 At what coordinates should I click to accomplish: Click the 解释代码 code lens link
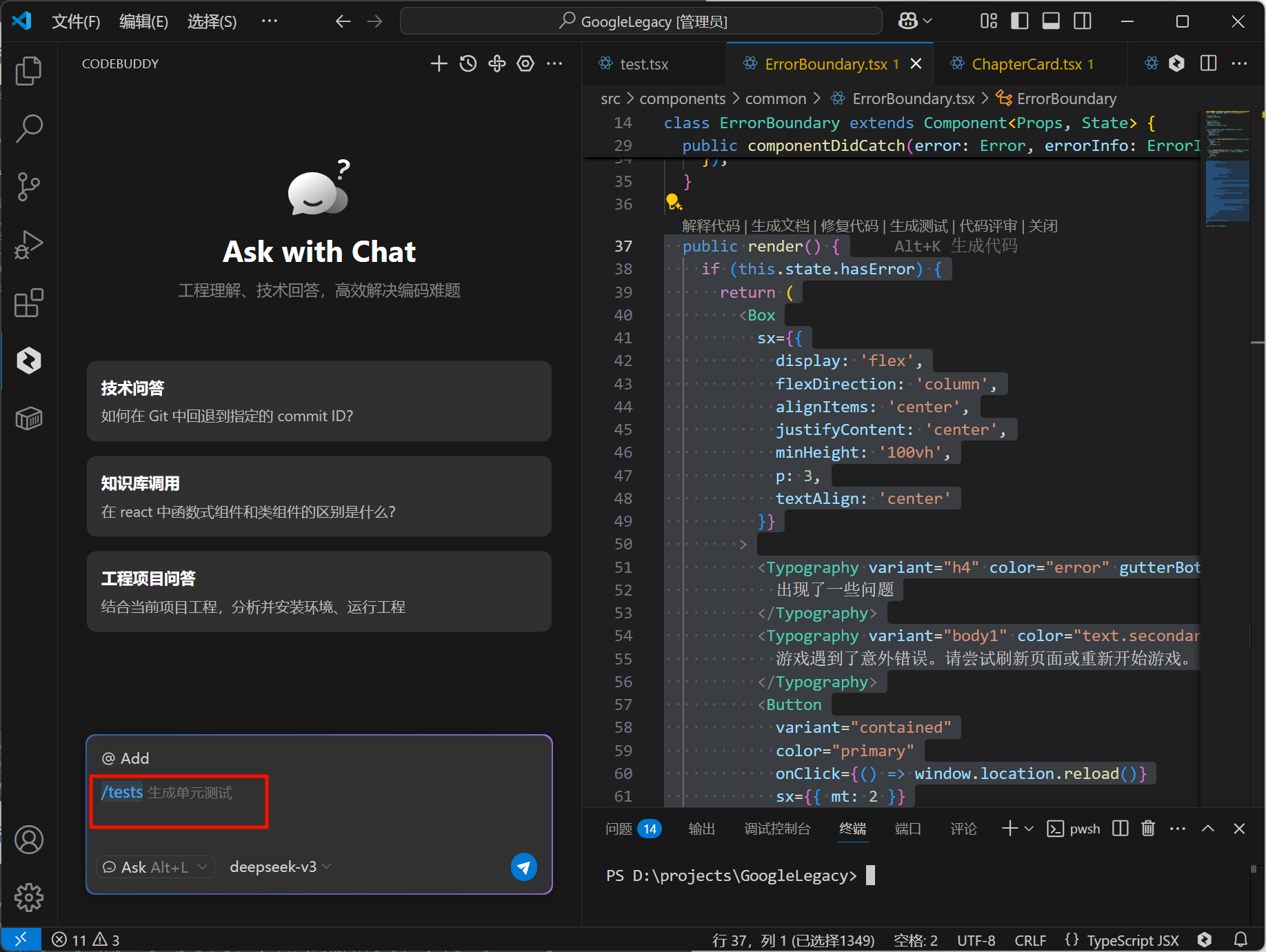click(x=710, y=226)
